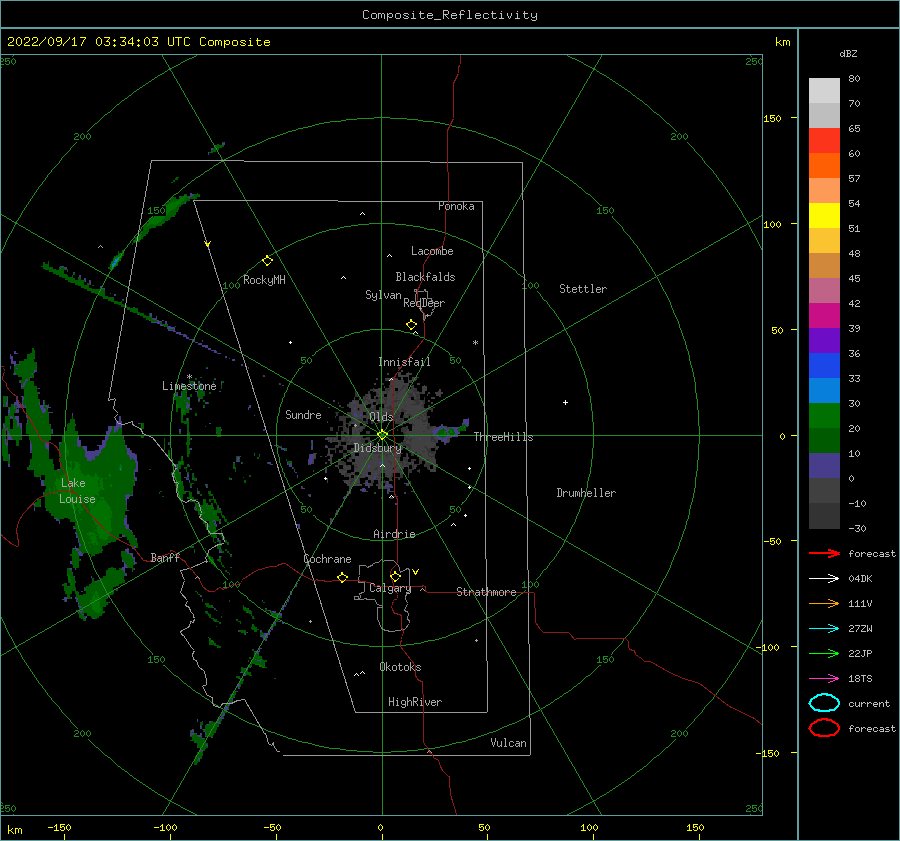900x841 pixels.
Task: Click the cyan 27ZW arrow in legend
Action: (x=824, y=629)
